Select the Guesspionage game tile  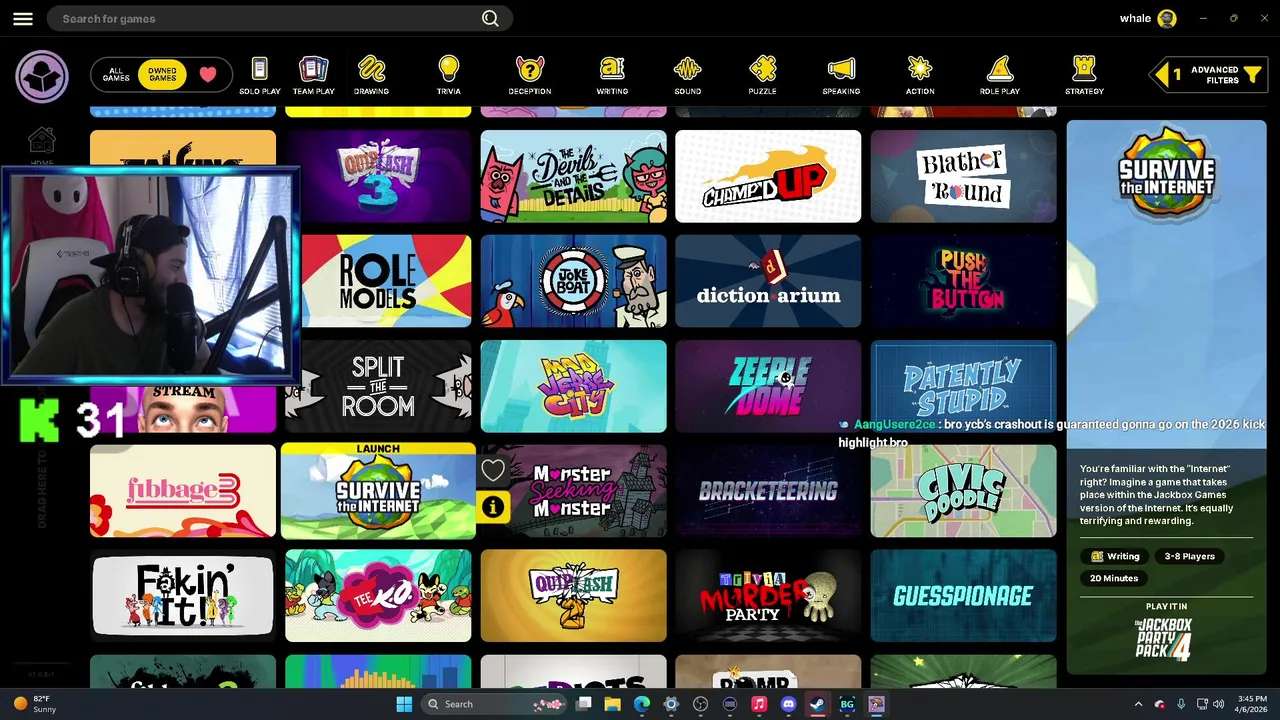(963, 596)
